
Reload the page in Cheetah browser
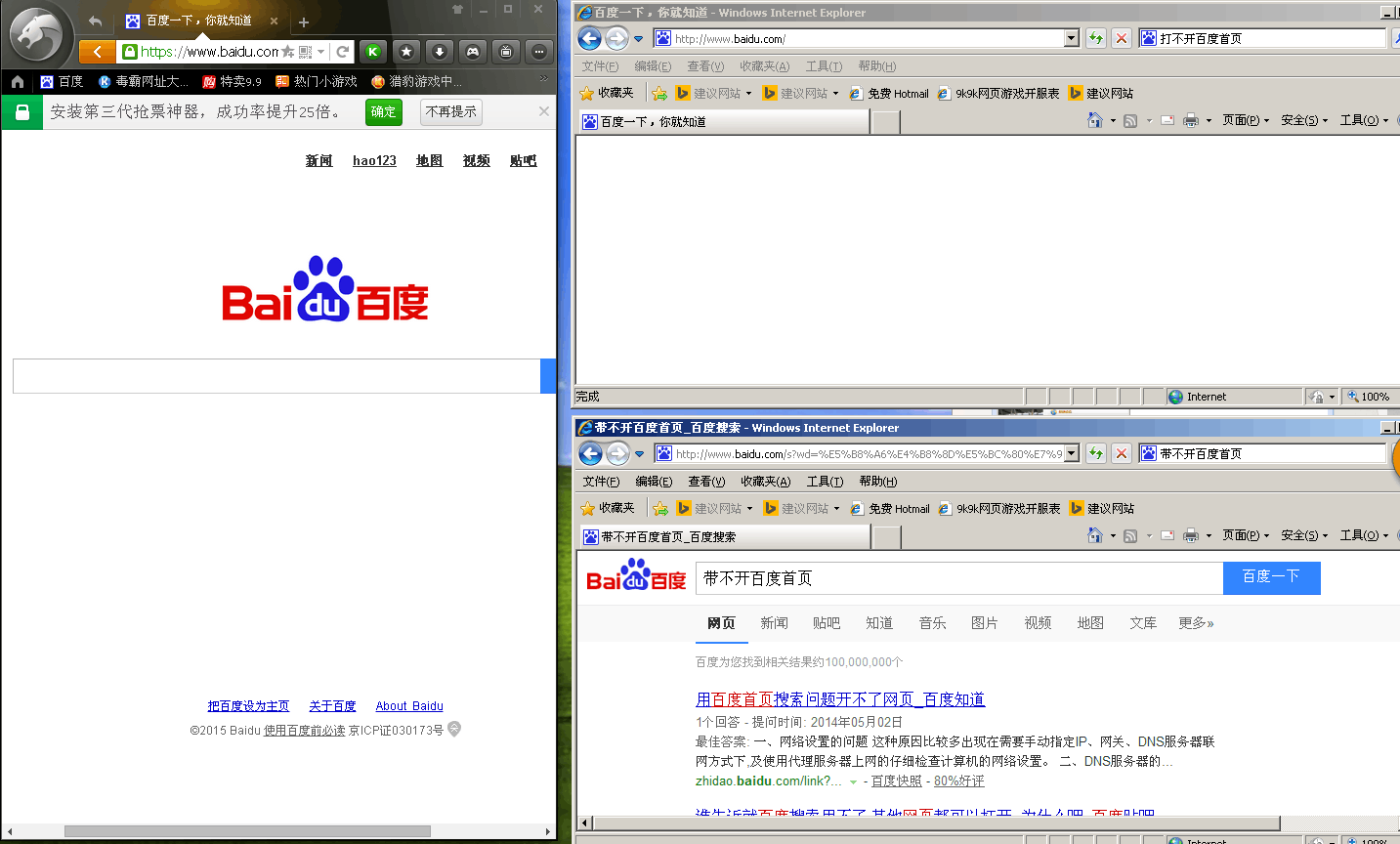[342, 52]
